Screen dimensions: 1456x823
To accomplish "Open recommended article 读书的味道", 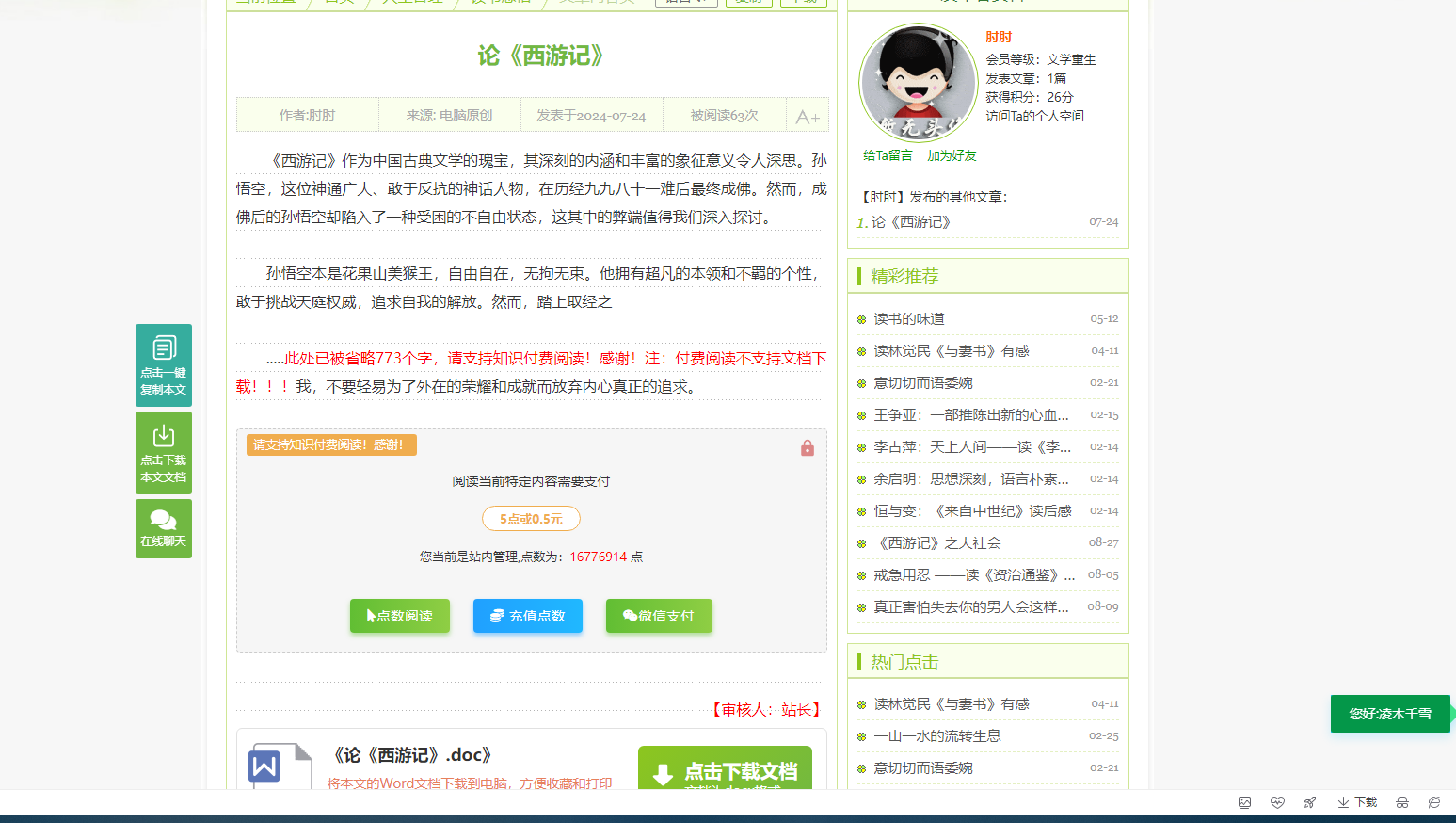I will [x=909, y=319].
